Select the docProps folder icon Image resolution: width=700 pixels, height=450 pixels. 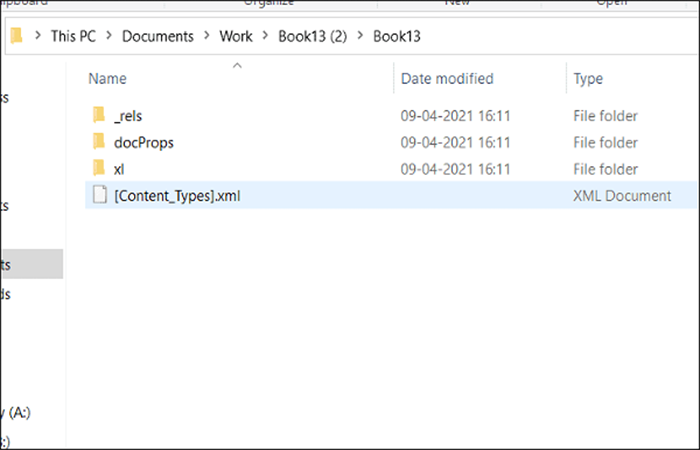(99, 142)
